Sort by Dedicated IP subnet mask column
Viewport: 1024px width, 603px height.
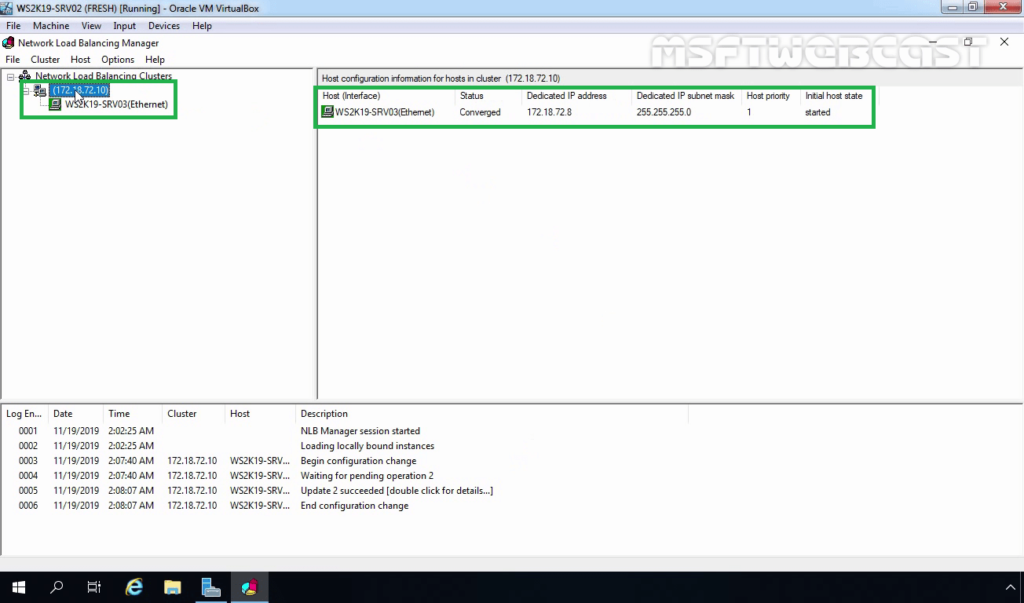686,96
